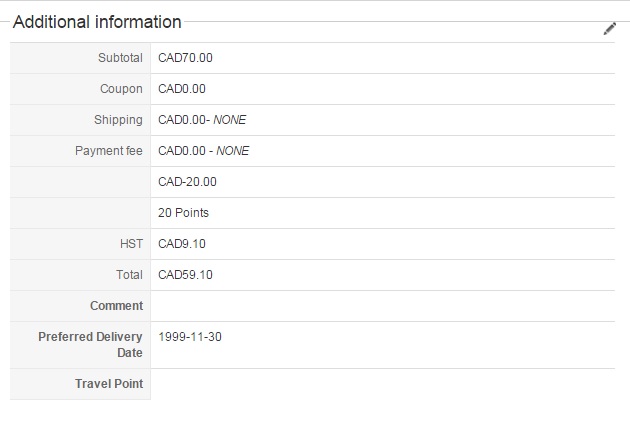Screen dimensions: 630x424
Task: Click the Shipping value CAD0.00- NONE
Action: [x=202, y=120]
